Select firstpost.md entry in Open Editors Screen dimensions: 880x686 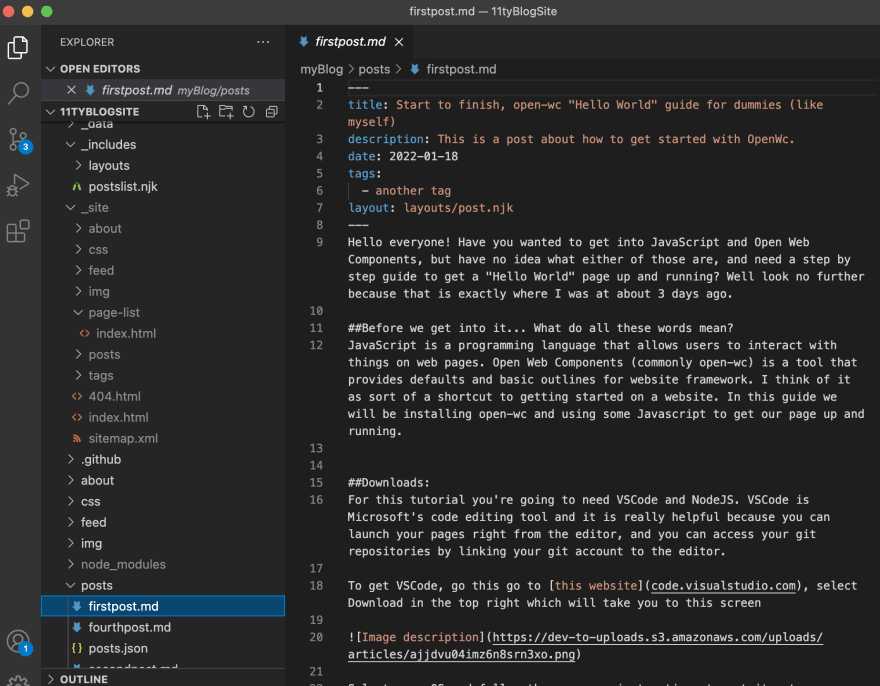[x=163, y=90]
